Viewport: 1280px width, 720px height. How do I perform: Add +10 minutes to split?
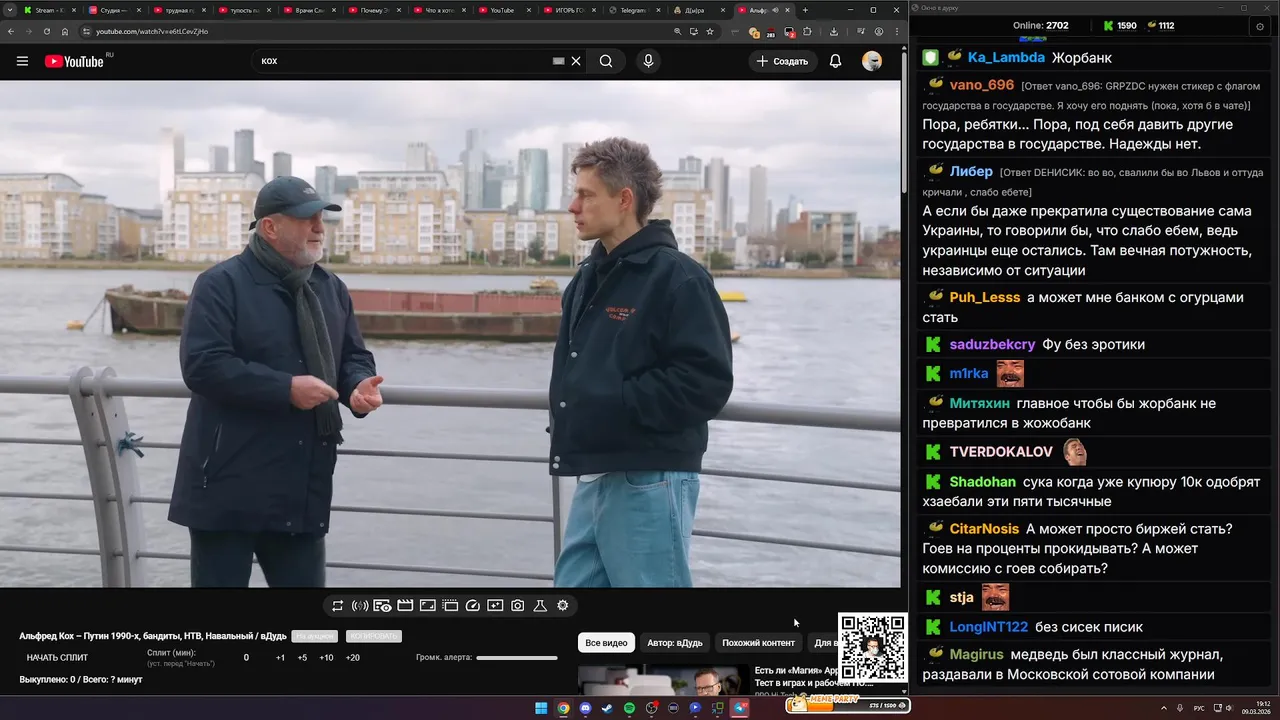[x=326, y=657]
